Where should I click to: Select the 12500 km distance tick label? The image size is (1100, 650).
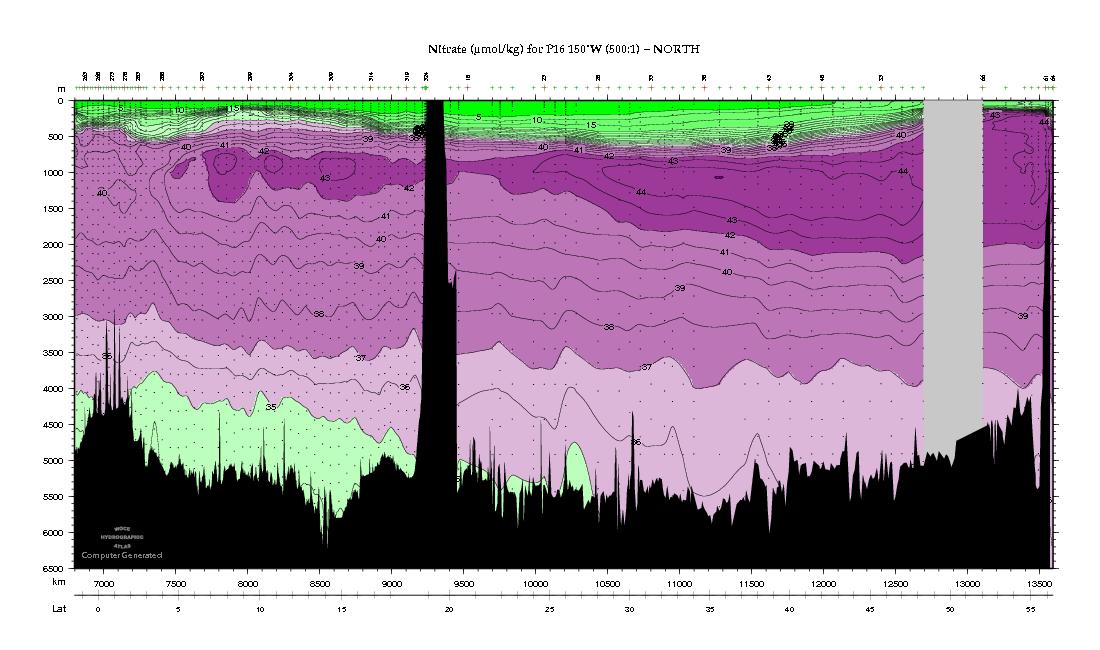(895, 584)
